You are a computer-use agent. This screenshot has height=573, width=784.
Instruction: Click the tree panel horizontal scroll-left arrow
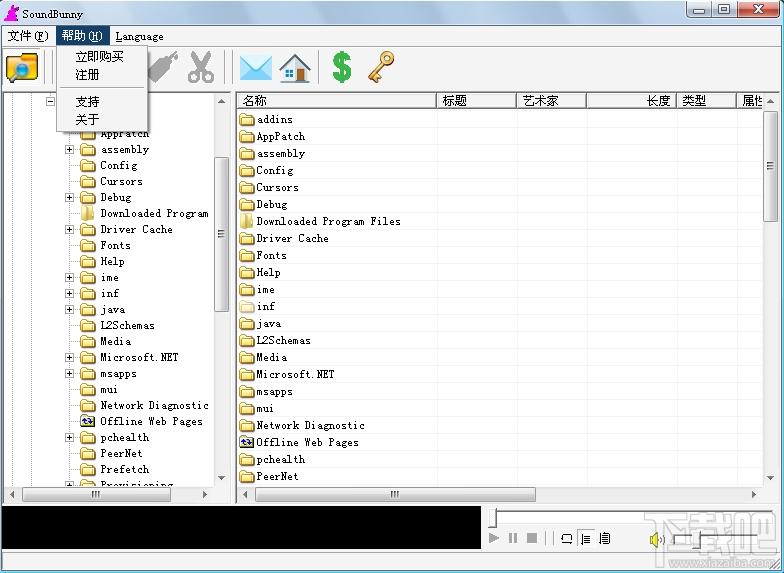coord(12,494)
